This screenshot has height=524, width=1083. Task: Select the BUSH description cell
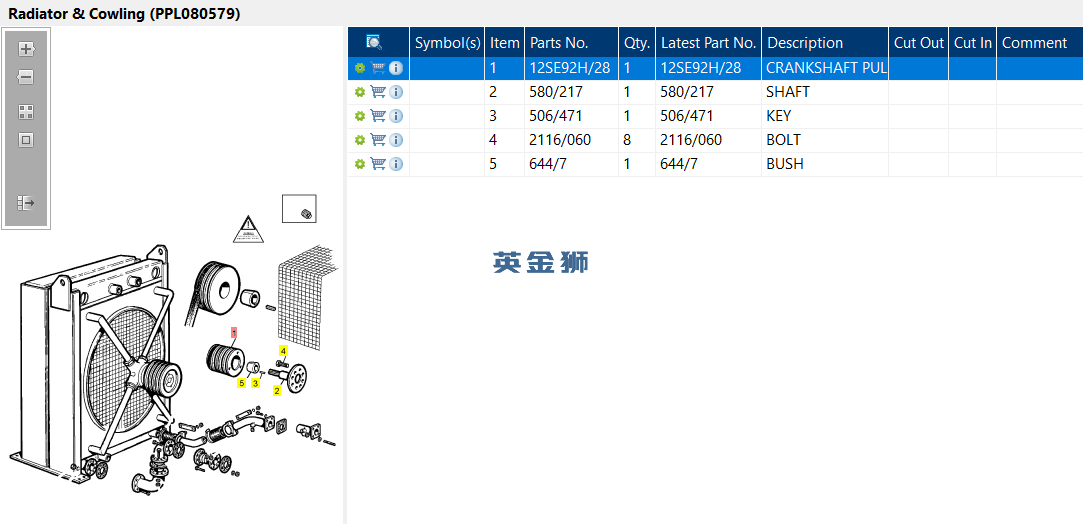825,164
